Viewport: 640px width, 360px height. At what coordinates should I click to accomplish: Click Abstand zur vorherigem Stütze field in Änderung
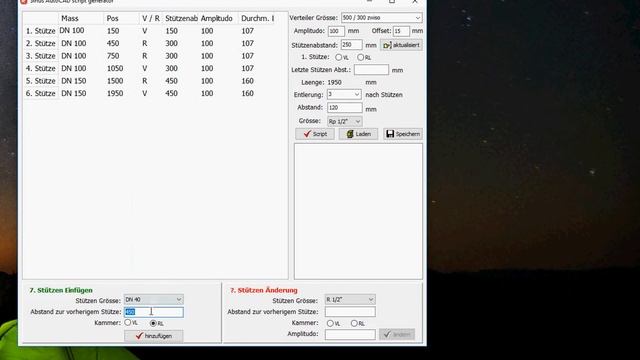point(350,312)
